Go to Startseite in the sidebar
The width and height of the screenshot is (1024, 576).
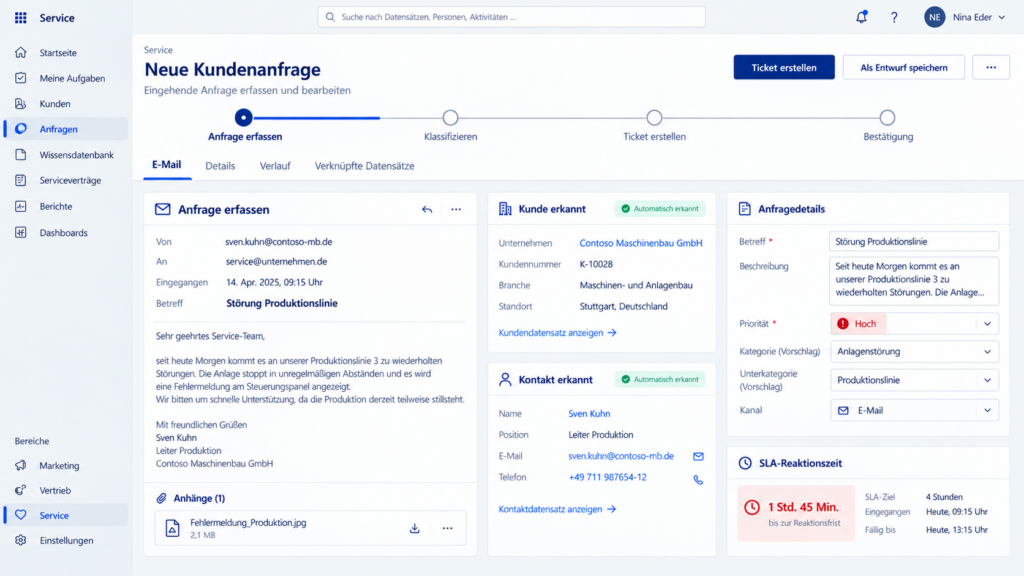pos(66,52)
